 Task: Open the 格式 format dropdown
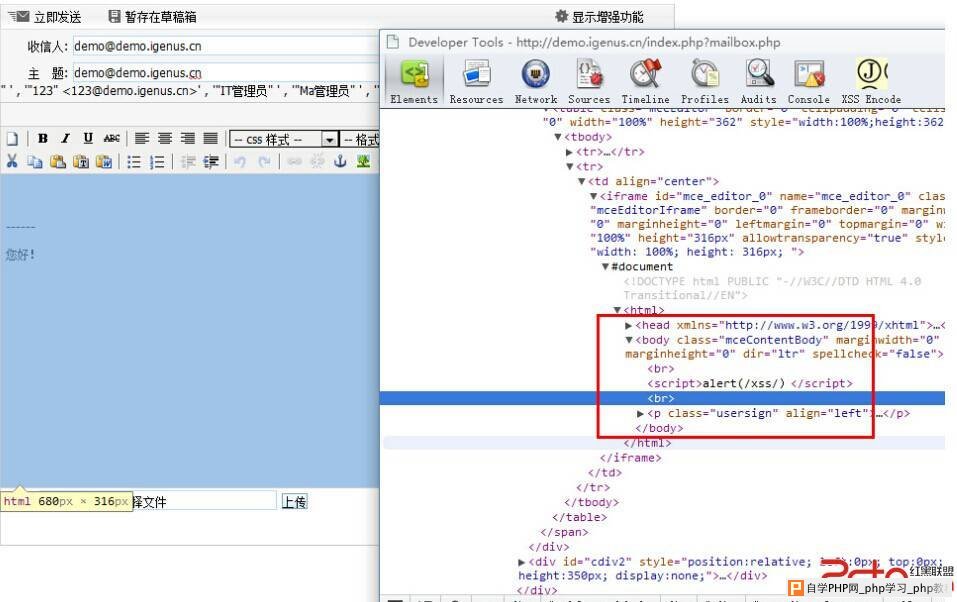pyautogui.click(x=361, y=140)
